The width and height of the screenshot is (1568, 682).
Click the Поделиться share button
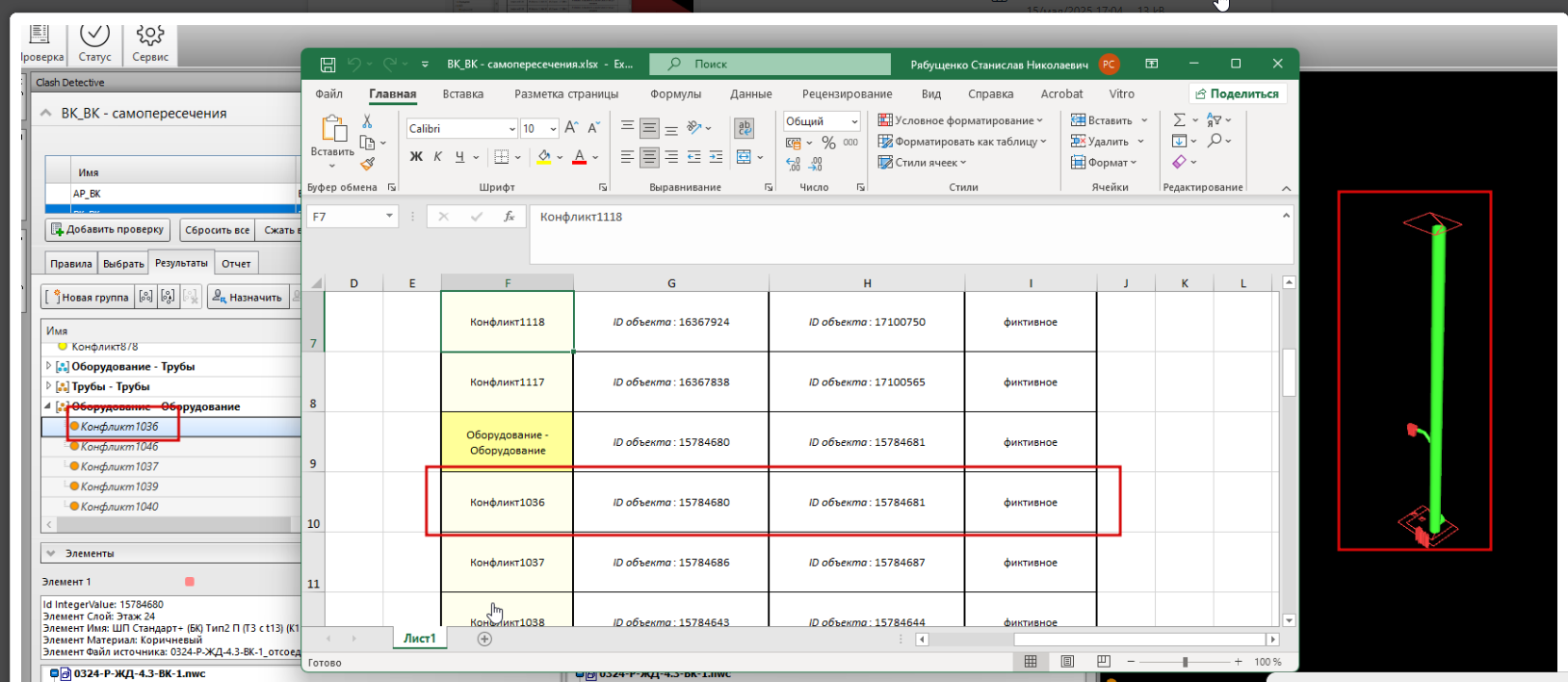[x=1238, y=93]
